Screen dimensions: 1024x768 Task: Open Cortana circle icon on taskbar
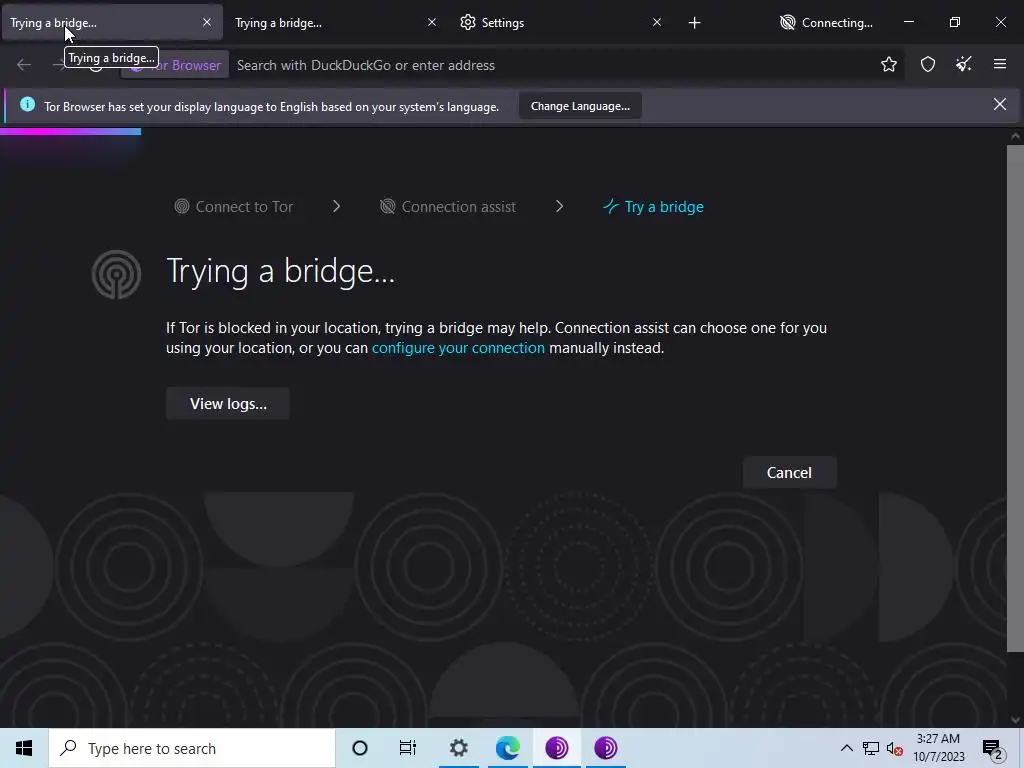tap(360, 748)
